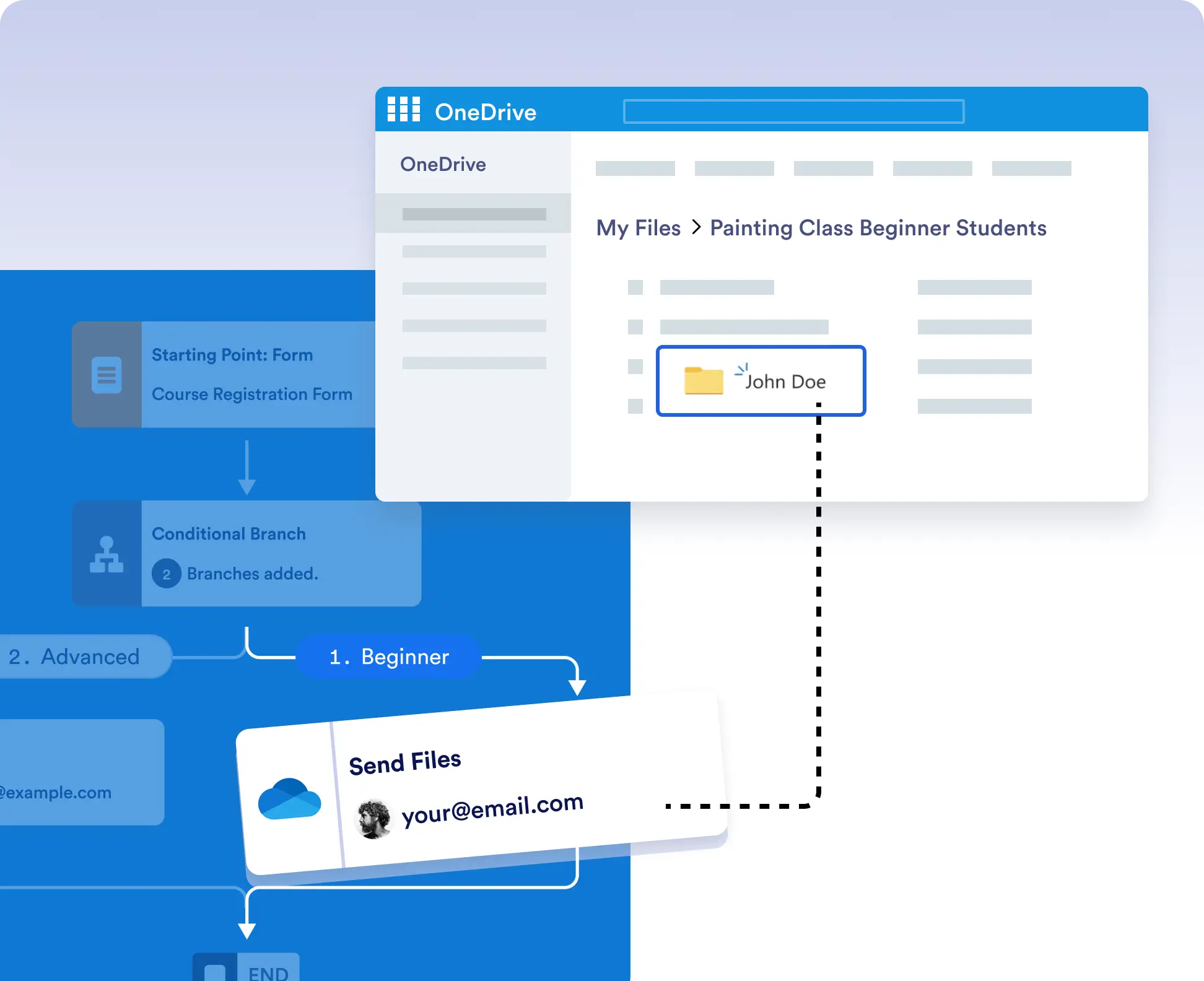Image resolution: width=1204 pixels, height=981 pixels.
Task: Click the END node square icon
Action: (x=215, y=971)
